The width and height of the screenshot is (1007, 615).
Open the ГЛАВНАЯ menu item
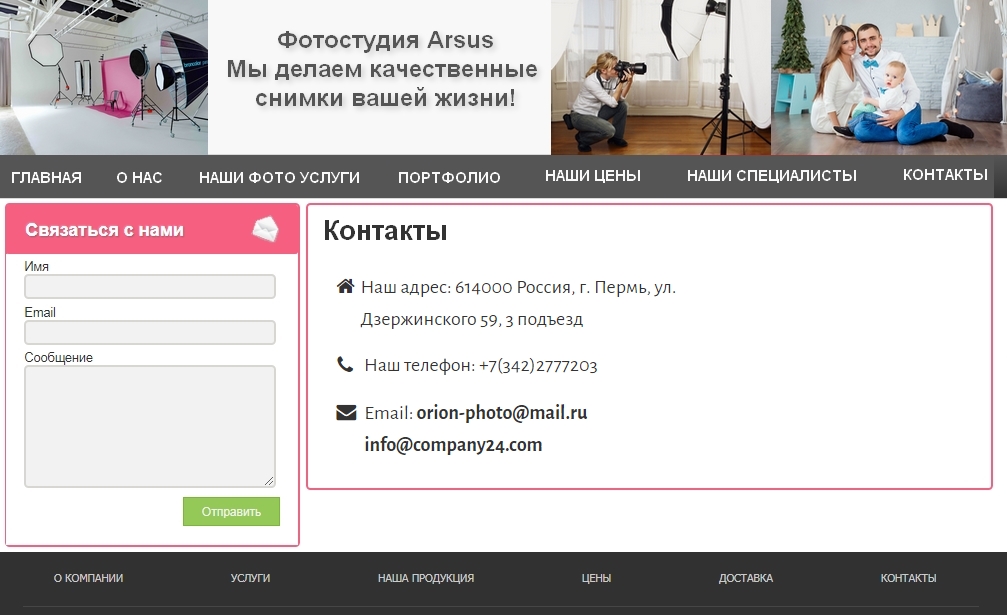tap(46, 177)
